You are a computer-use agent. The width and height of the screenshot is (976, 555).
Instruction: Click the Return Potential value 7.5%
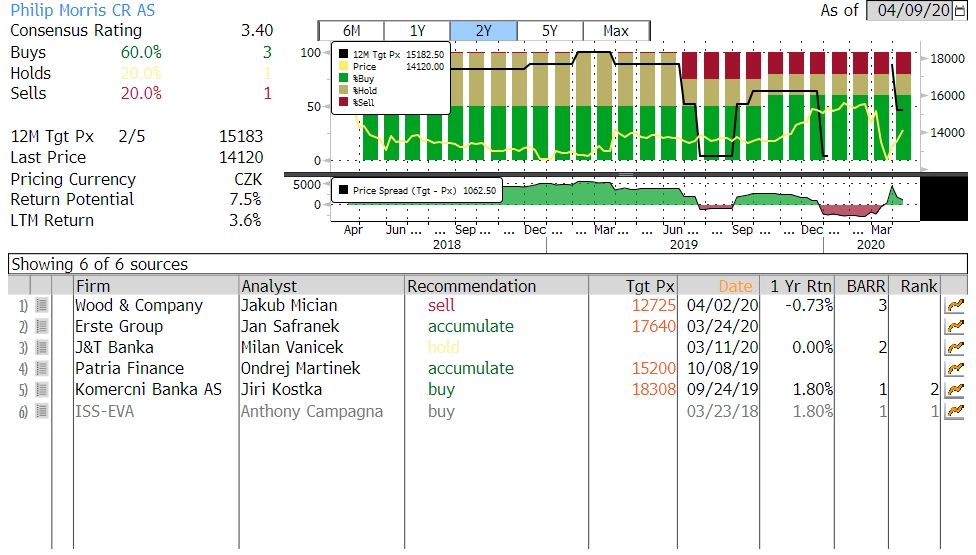click(x=245, y=199)
